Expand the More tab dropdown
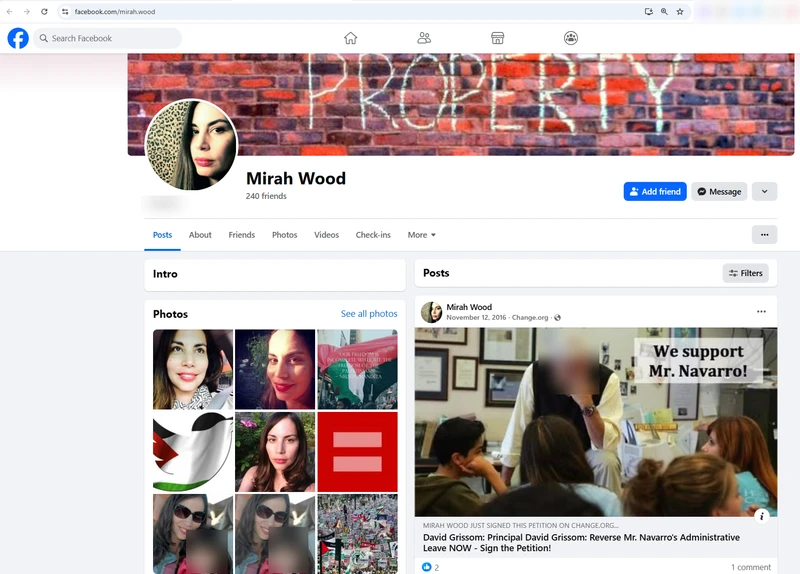The height and width of the screenshot is (574, 800). 421,235
